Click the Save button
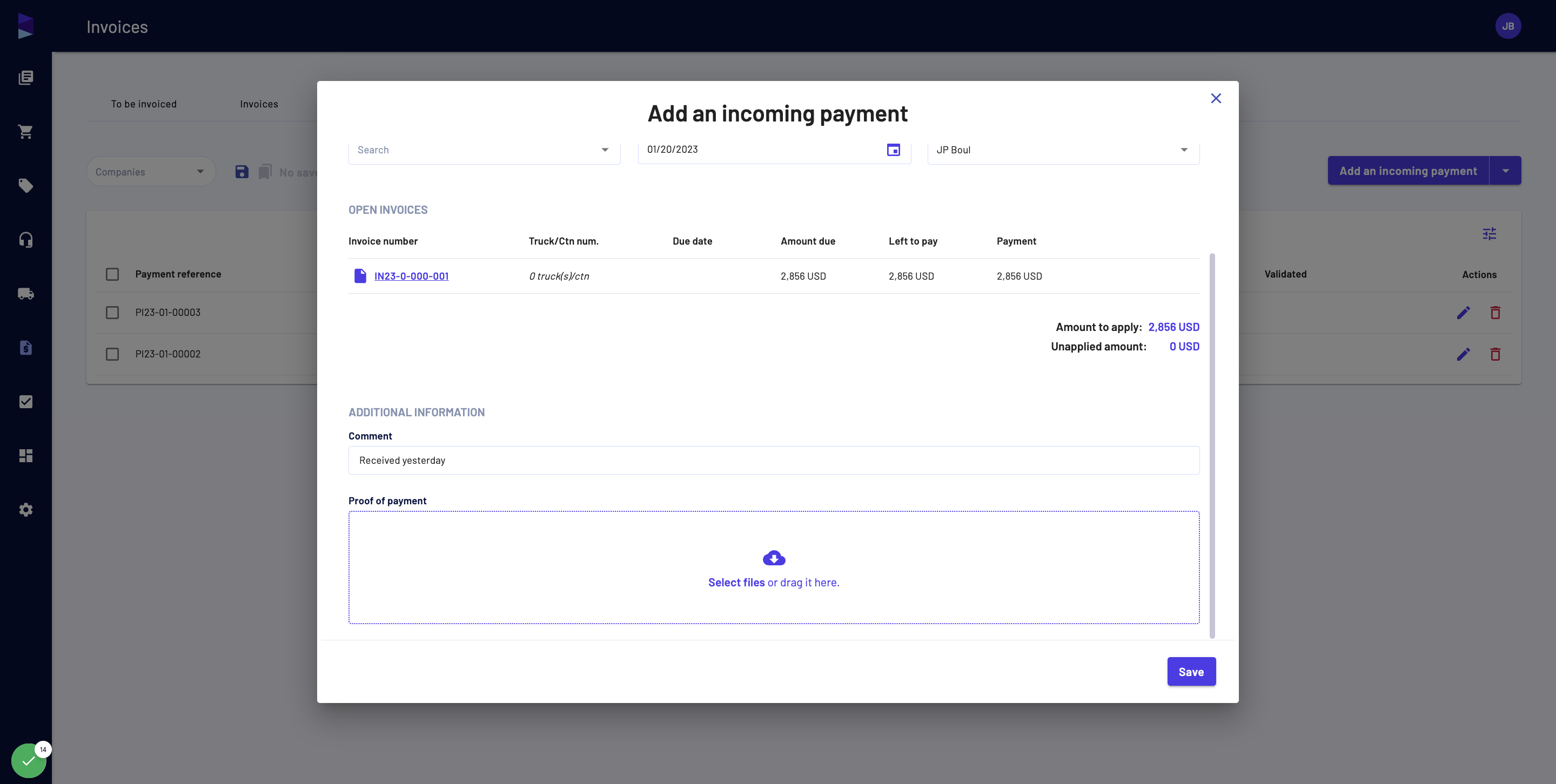Screen dimensions: 1556x784 (1191, 672)
